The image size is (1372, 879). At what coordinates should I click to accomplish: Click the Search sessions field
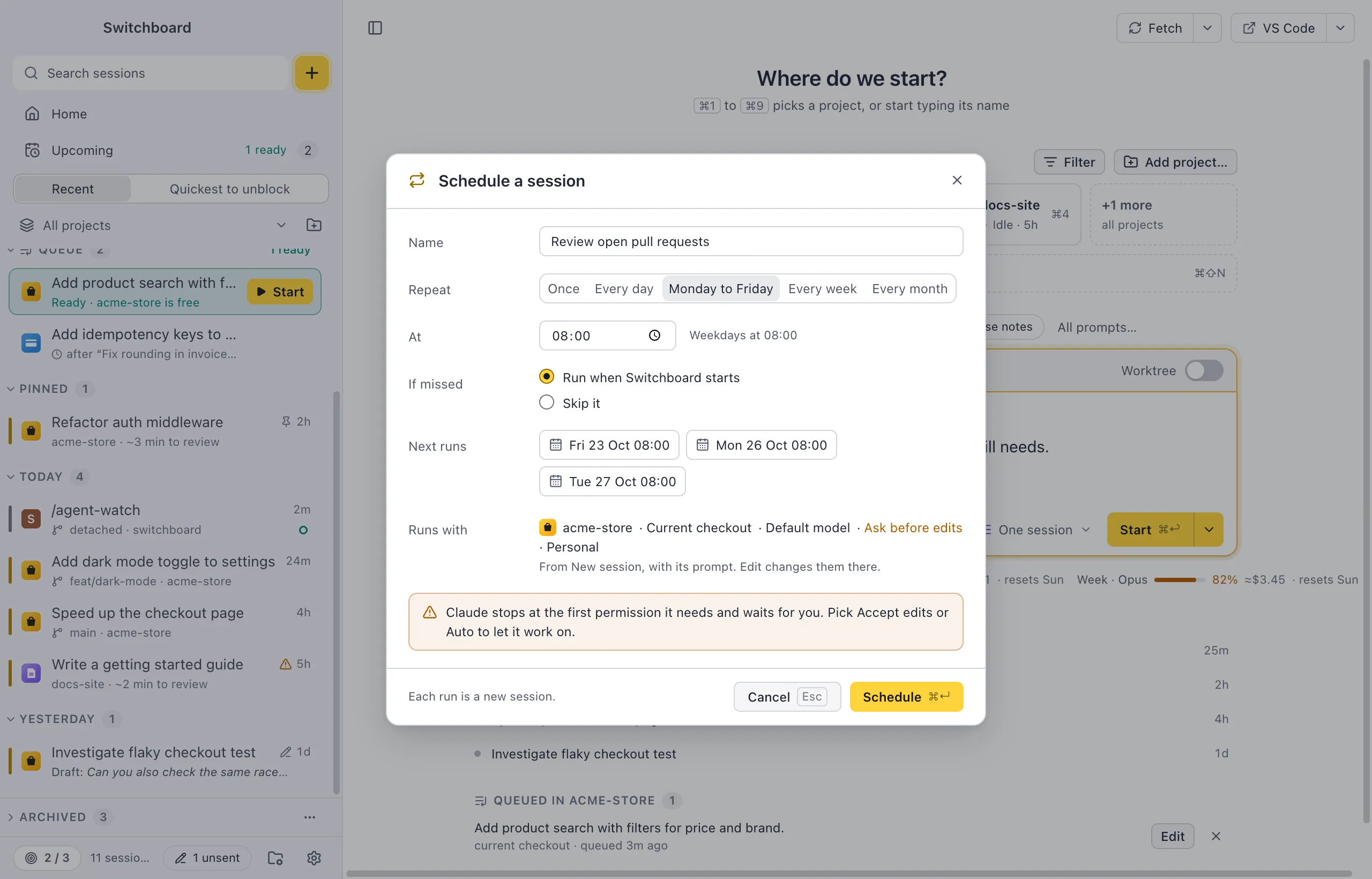(151, 73)
